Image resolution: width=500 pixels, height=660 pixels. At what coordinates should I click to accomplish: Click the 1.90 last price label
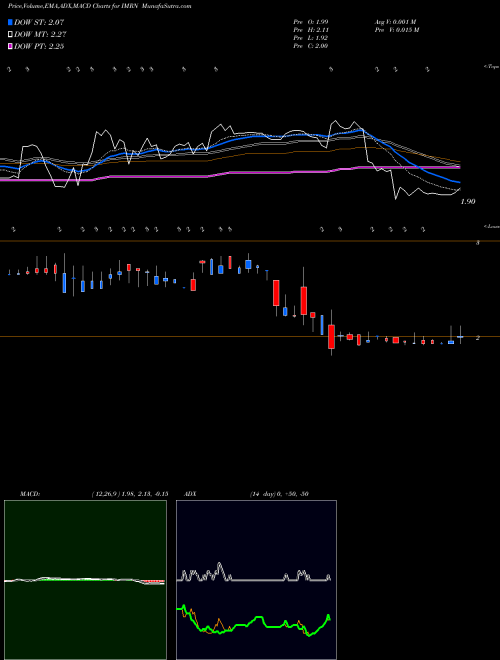tap(468, 202)
